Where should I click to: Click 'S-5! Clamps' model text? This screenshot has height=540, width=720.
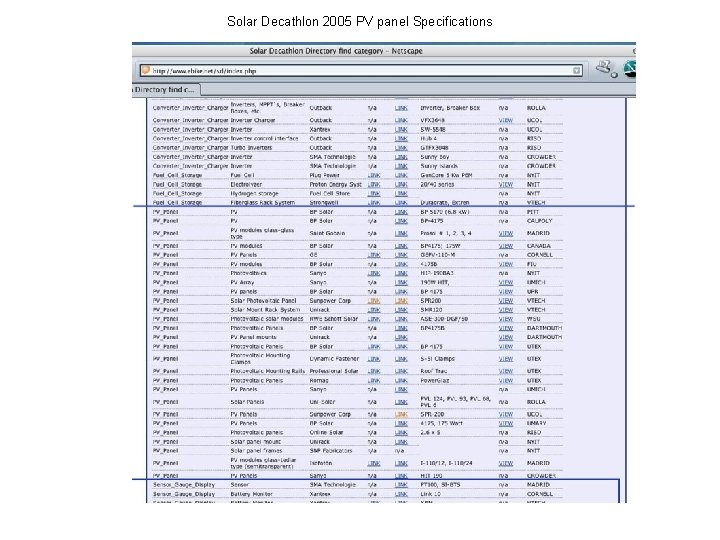click(x=437, y=359)
